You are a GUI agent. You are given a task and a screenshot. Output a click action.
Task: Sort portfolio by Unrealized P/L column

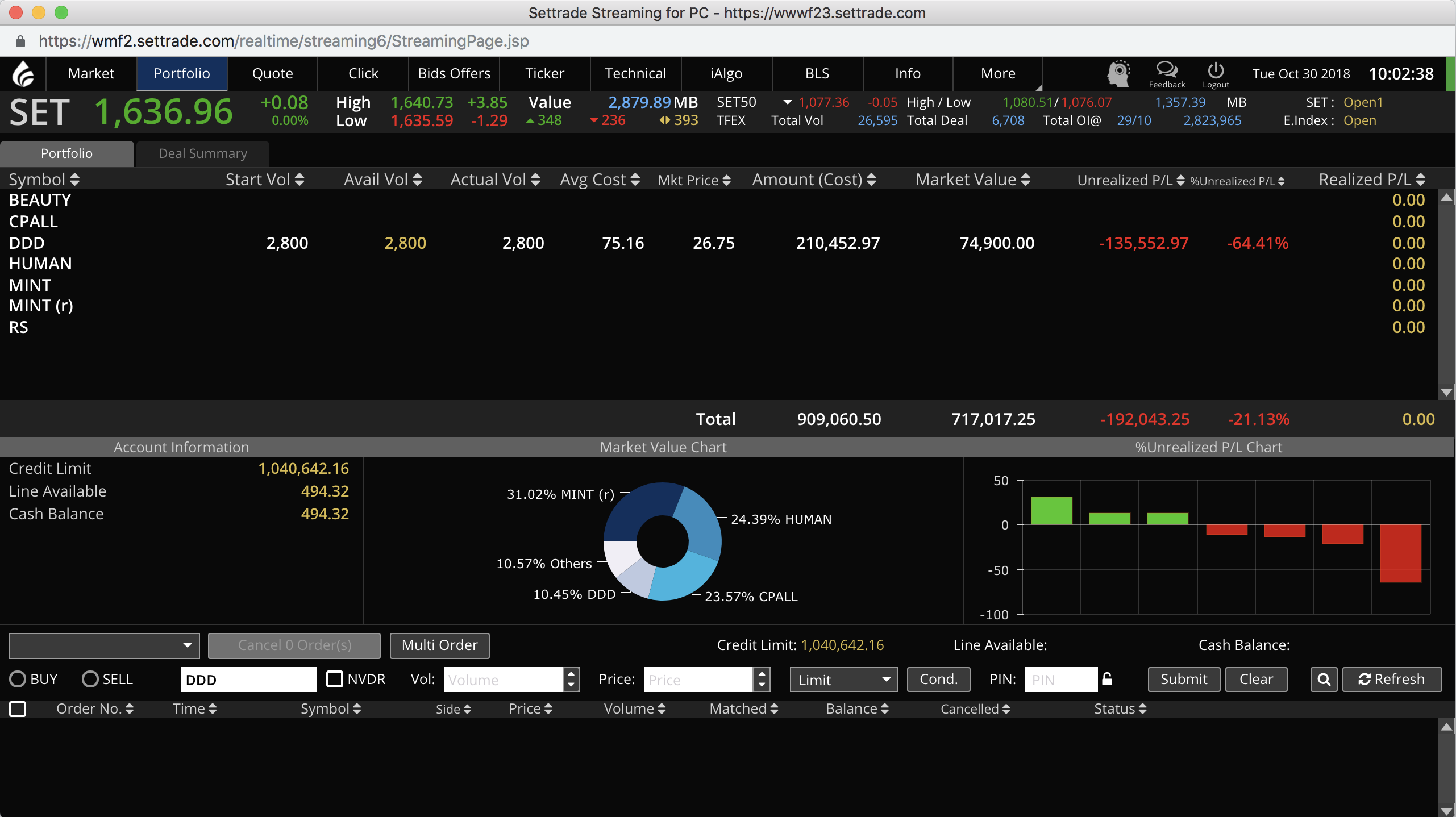[x=1131, y=180]
